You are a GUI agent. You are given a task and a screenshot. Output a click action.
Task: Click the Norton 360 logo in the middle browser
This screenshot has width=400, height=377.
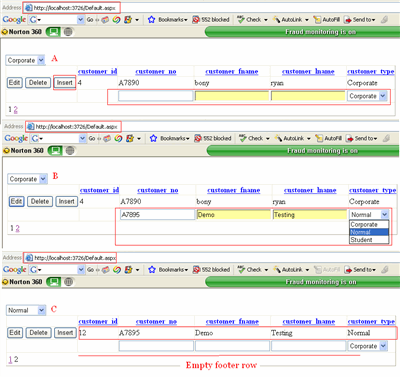24,151
